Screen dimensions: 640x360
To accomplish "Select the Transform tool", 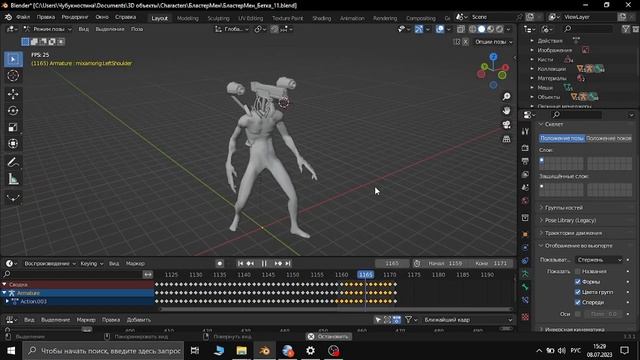I will (x=13, y=144).
